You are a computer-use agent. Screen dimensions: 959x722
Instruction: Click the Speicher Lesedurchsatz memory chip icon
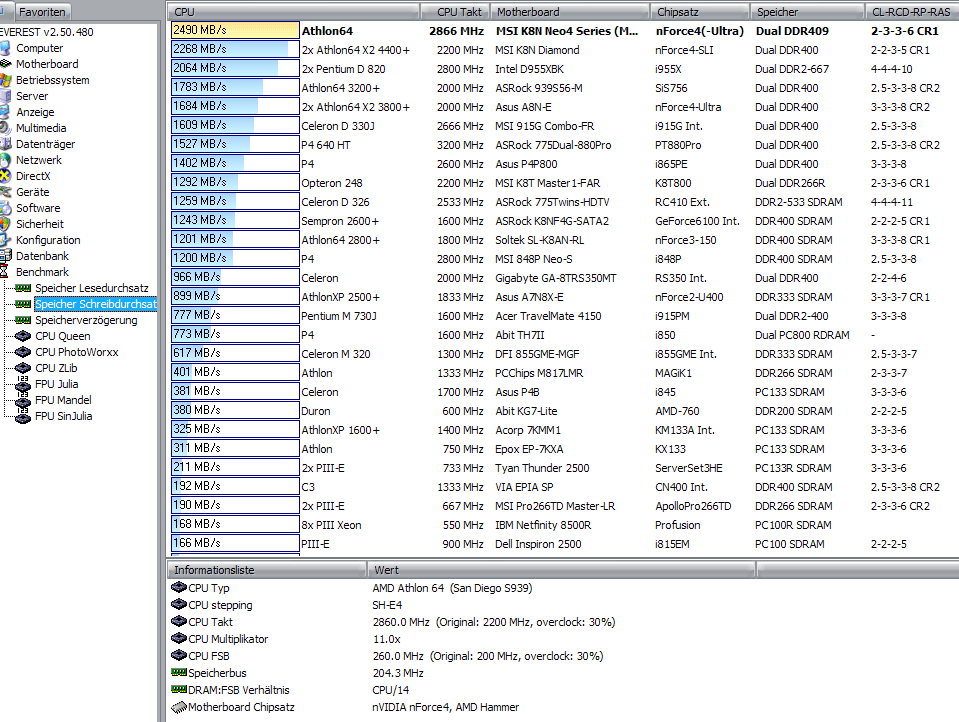click(23, 288)
